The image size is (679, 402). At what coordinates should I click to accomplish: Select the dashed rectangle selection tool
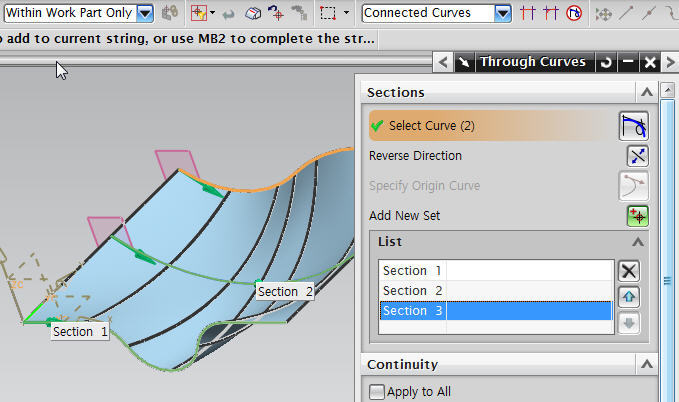[328, 13]
